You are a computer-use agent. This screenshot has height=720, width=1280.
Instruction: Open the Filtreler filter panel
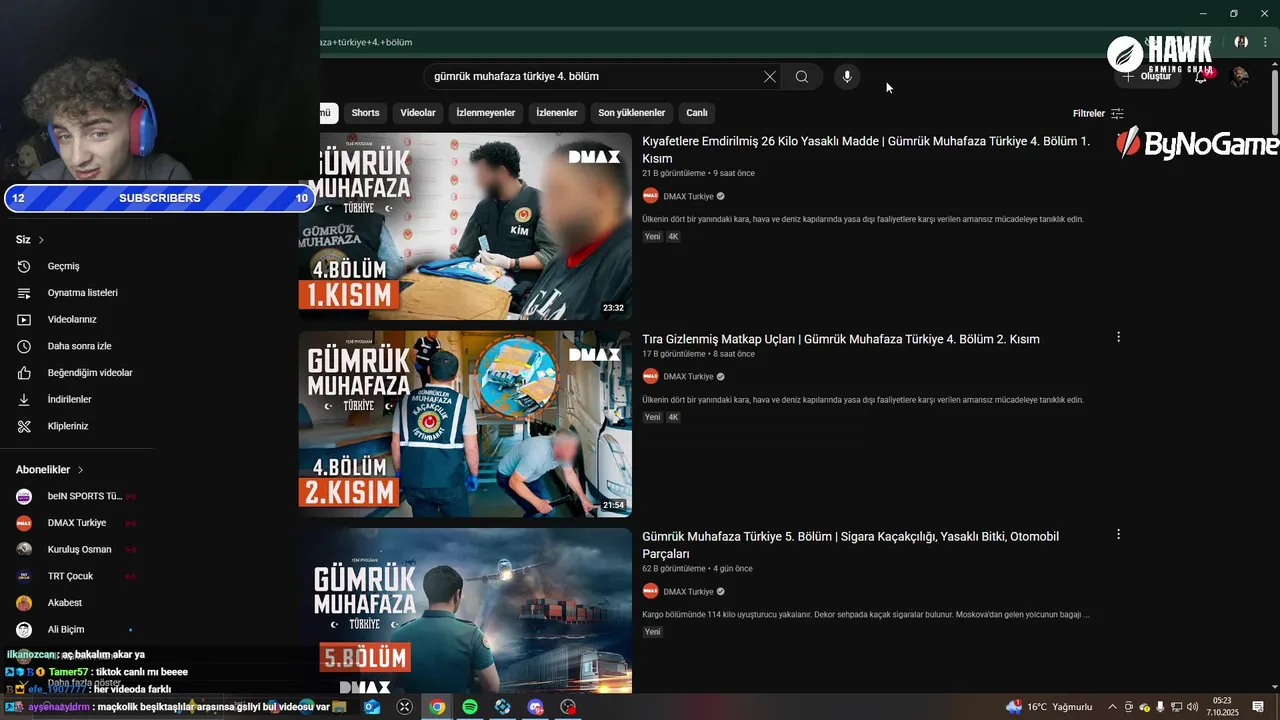[1098, 113]
